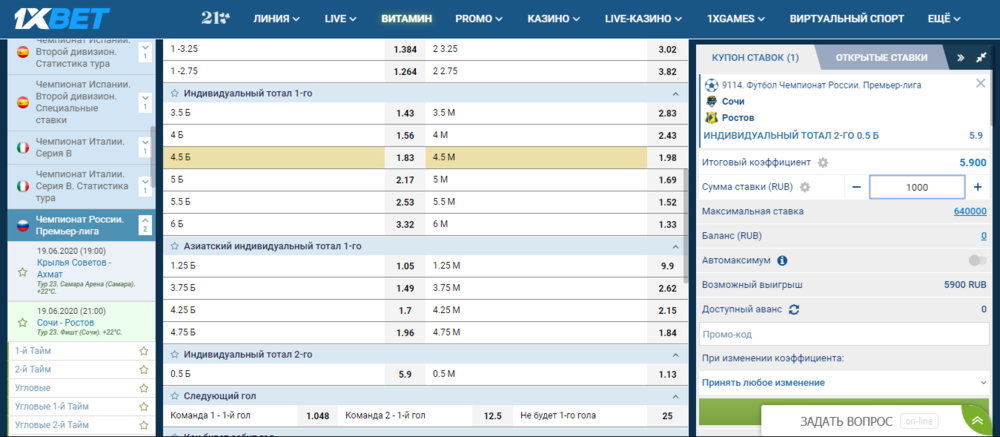Click the markets list vertical scrollbar

686,226
